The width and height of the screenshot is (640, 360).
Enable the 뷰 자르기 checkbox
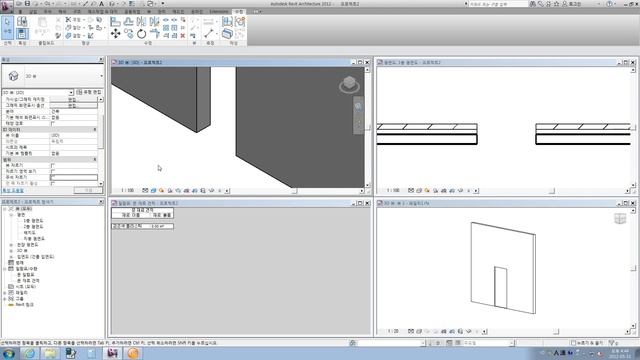[x=53, y=165]
